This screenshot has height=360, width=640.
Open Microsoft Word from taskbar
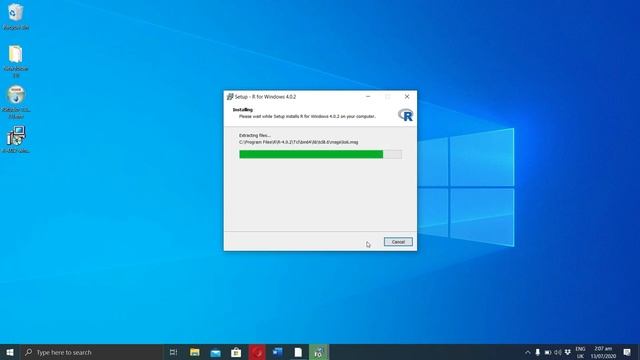[278, 352]
